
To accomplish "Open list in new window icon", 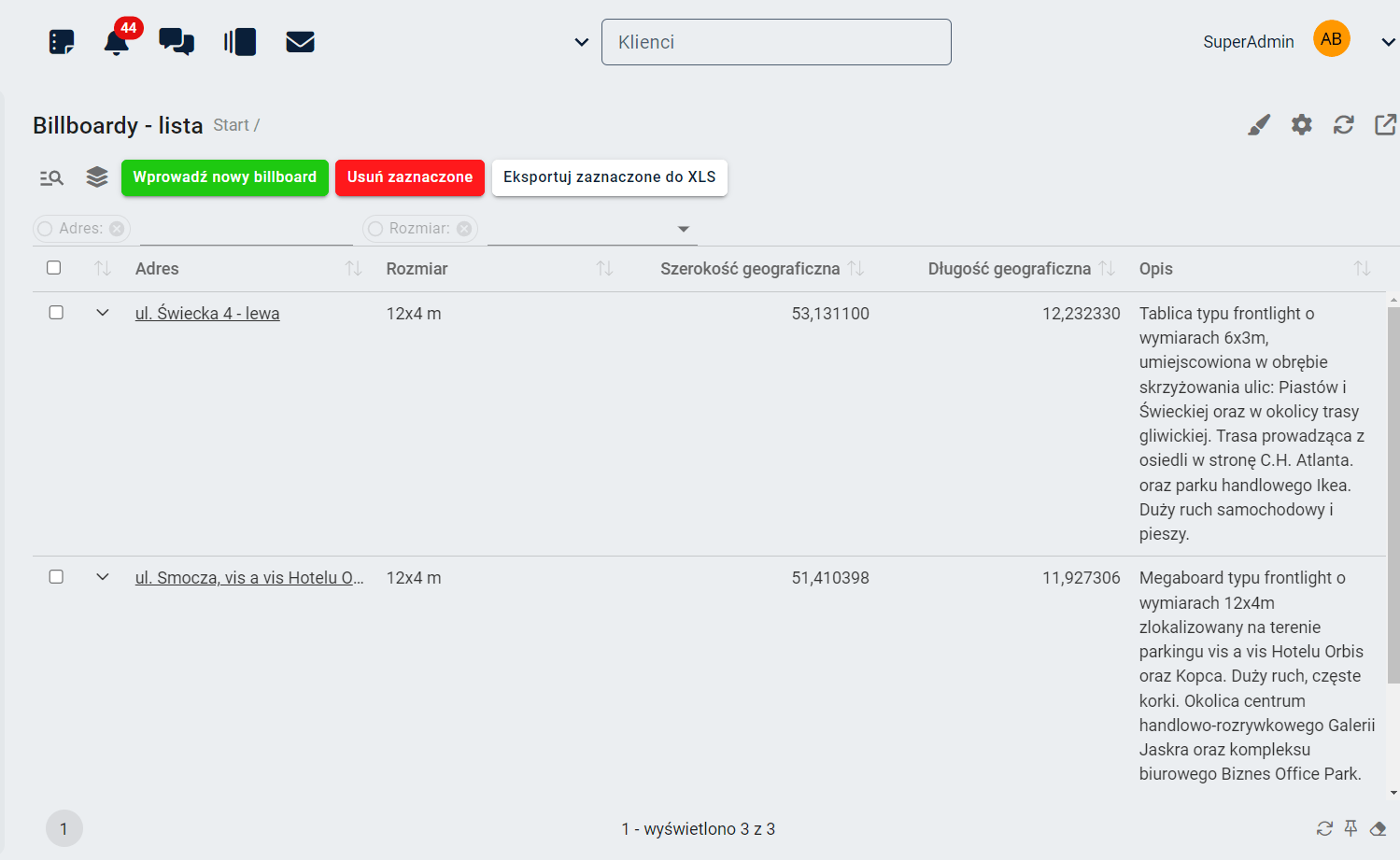I will (x=1385, y=125).
